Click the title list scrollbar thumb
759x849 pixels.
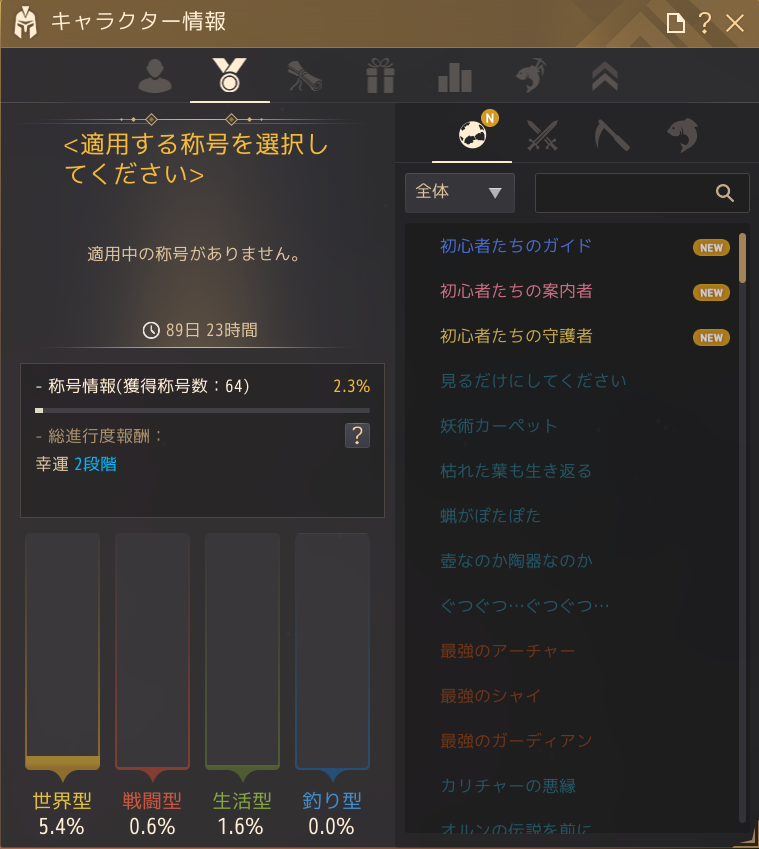coord(743,258)
